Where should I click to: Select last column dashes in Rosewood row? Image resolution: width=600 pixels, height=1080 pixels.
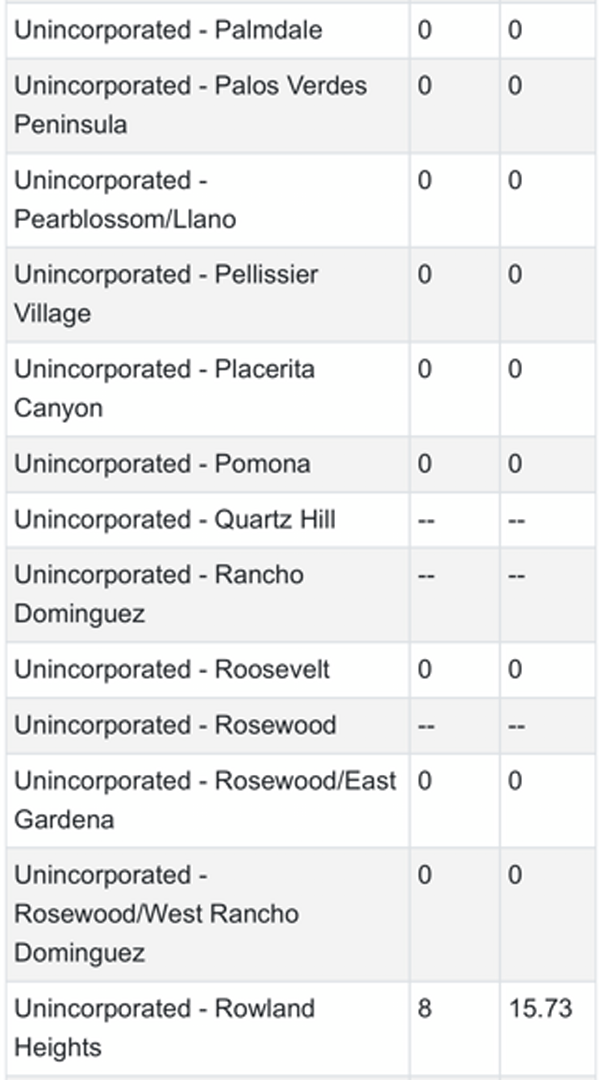(516, 725)
